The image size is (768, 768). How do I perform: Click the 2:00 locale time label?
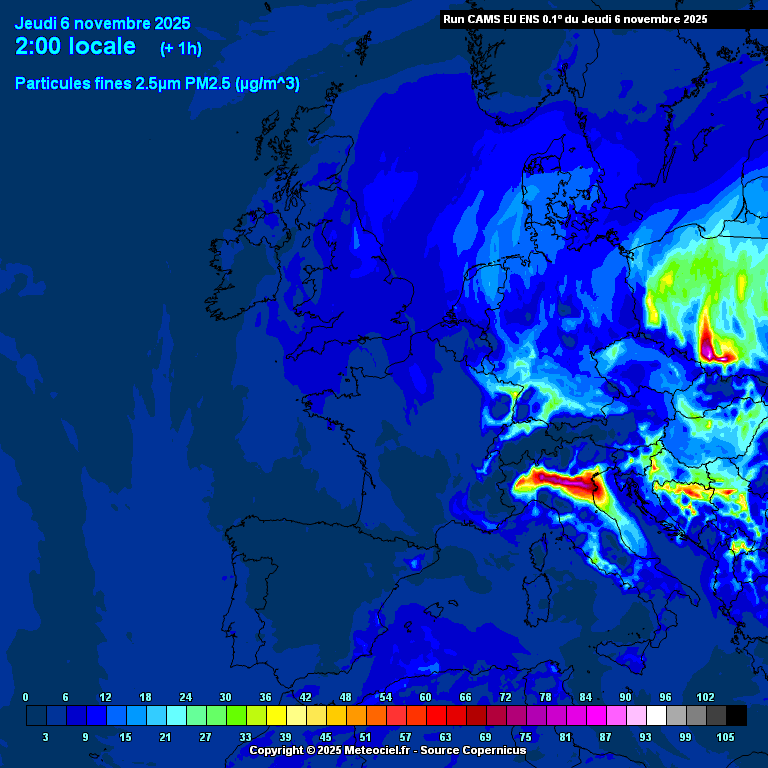point(76,46)
